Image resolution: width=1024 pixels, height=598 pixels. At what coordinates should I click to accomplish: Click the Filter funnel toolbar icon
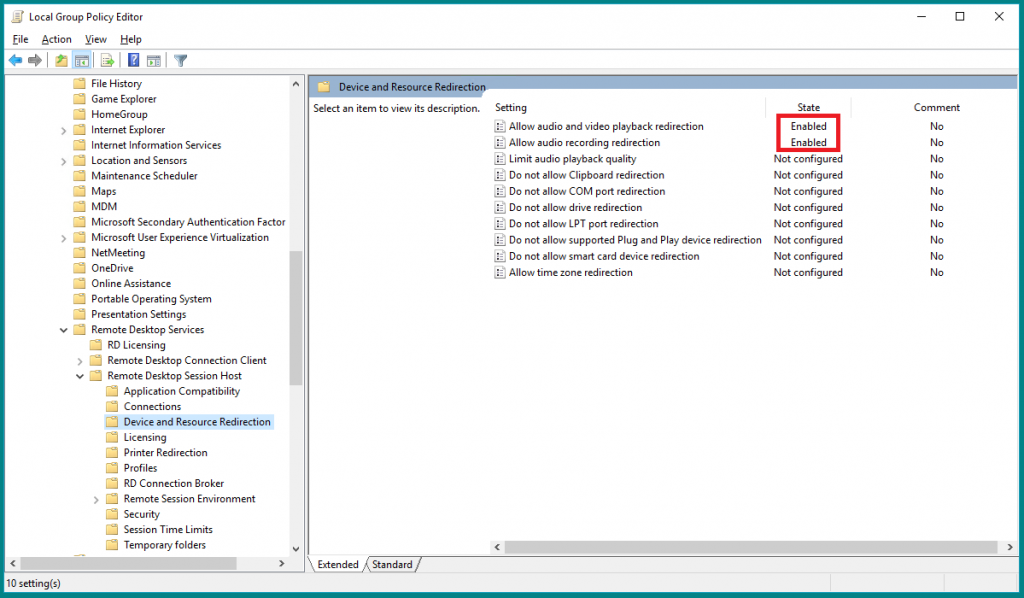click(x=181, y=61)
